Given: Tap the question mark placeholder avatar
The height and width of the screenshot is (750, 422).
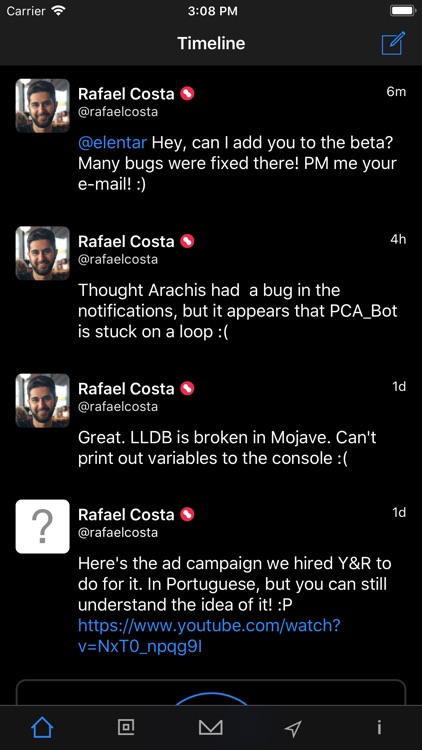Looking at the screenshot, I should pyautogui.click(x=43, y=526).
